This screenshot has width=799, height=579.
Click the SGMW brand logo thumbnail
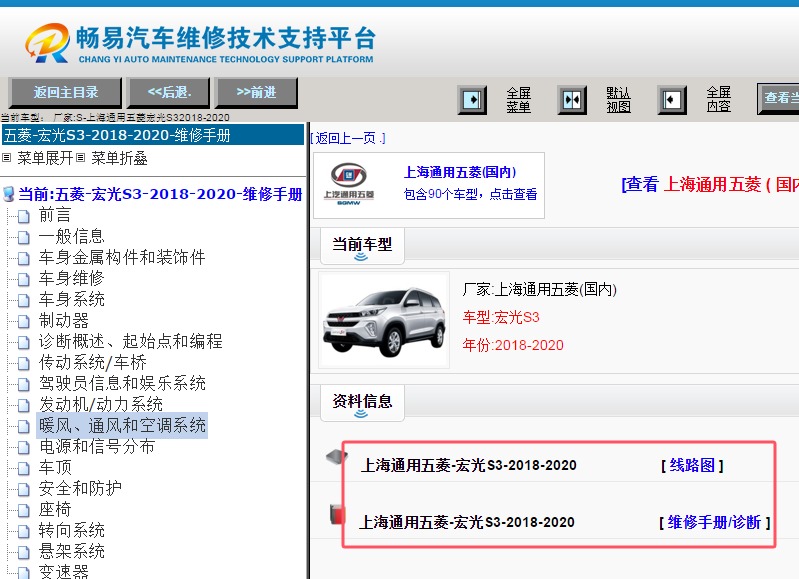coord(349,185)
